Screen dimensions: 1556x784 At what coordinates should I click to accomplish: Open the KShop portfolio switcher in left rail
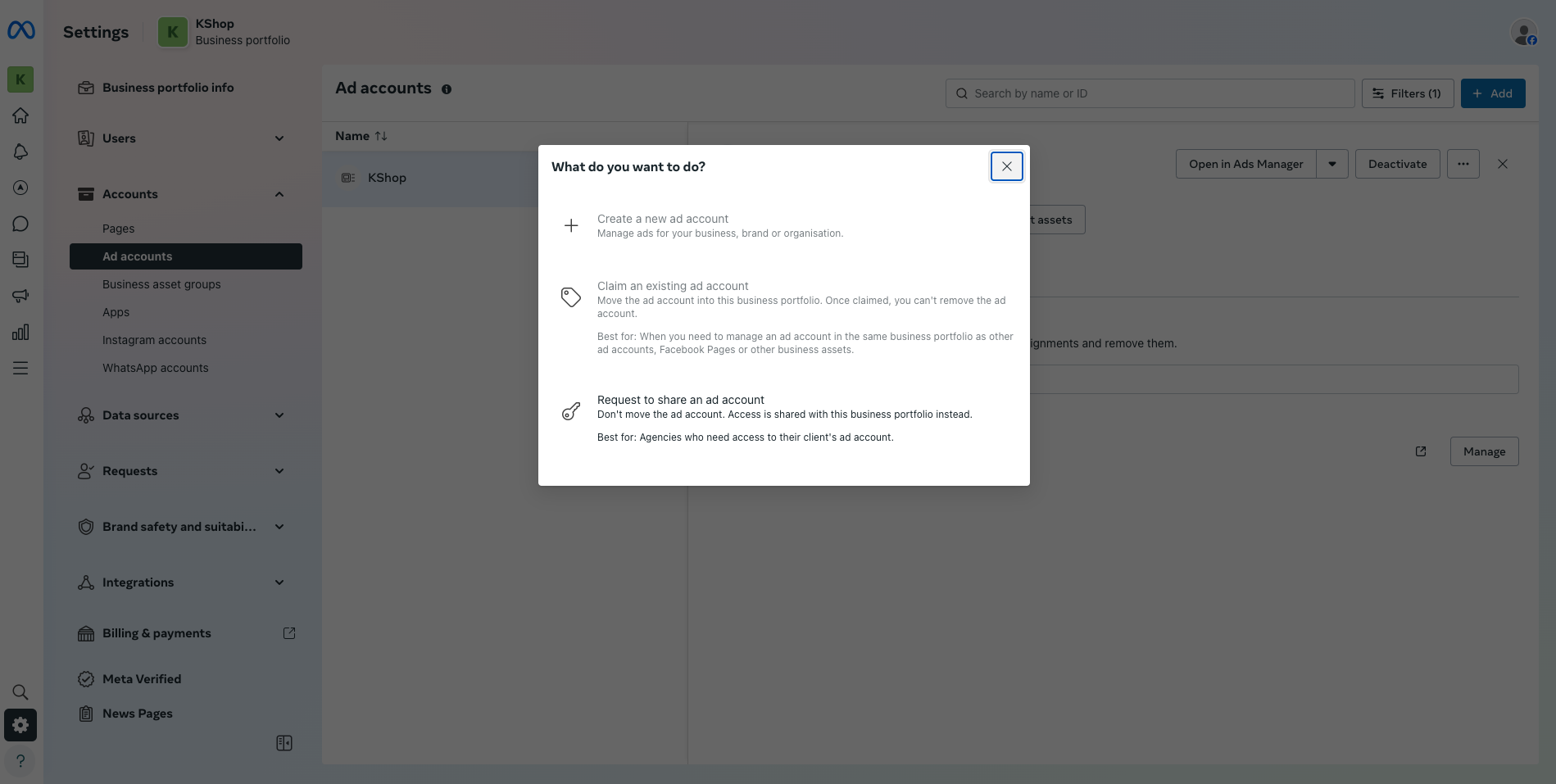pos(20,79)
